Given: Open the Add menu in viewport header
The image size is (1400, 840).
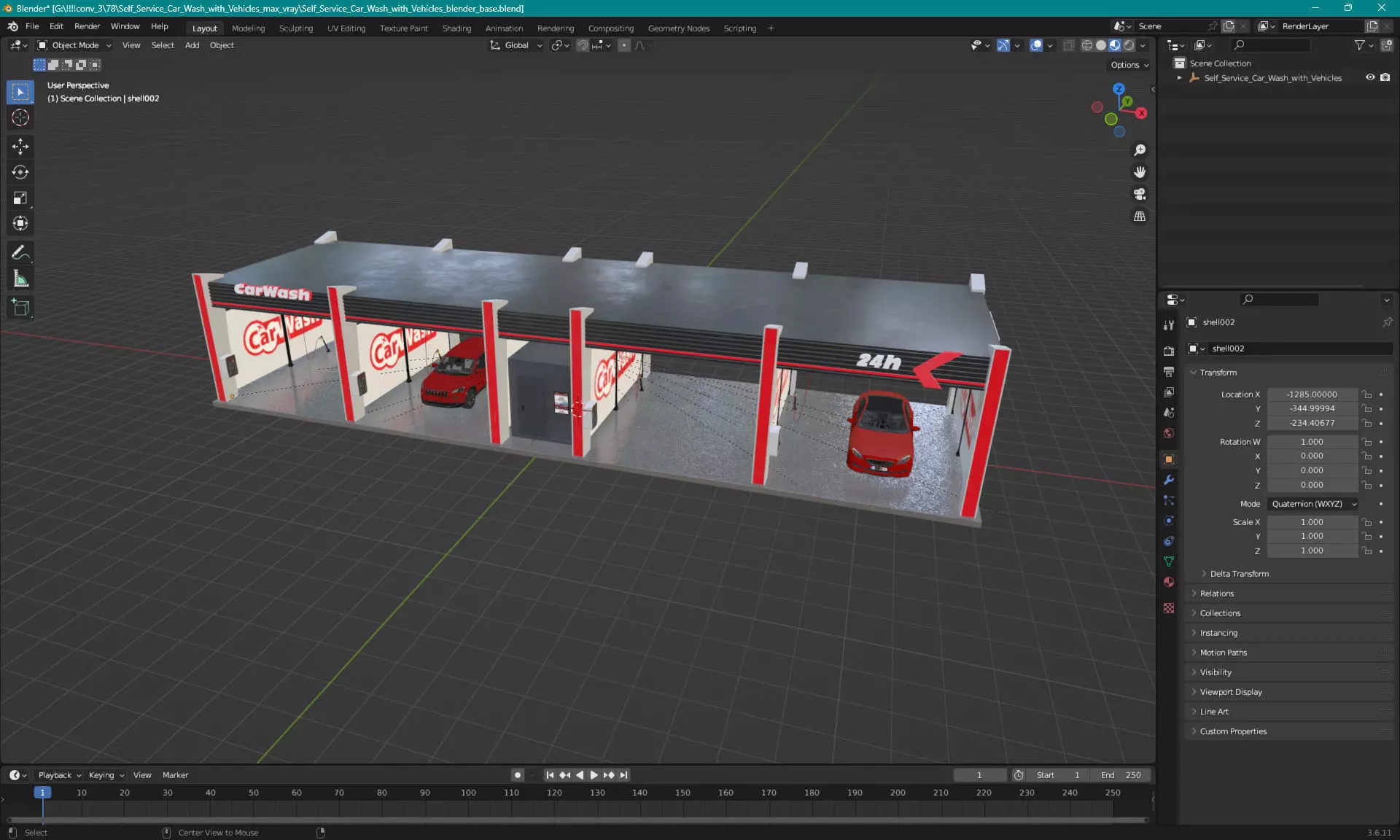Looking at the screenshot, I should click(x=192, y=45).
